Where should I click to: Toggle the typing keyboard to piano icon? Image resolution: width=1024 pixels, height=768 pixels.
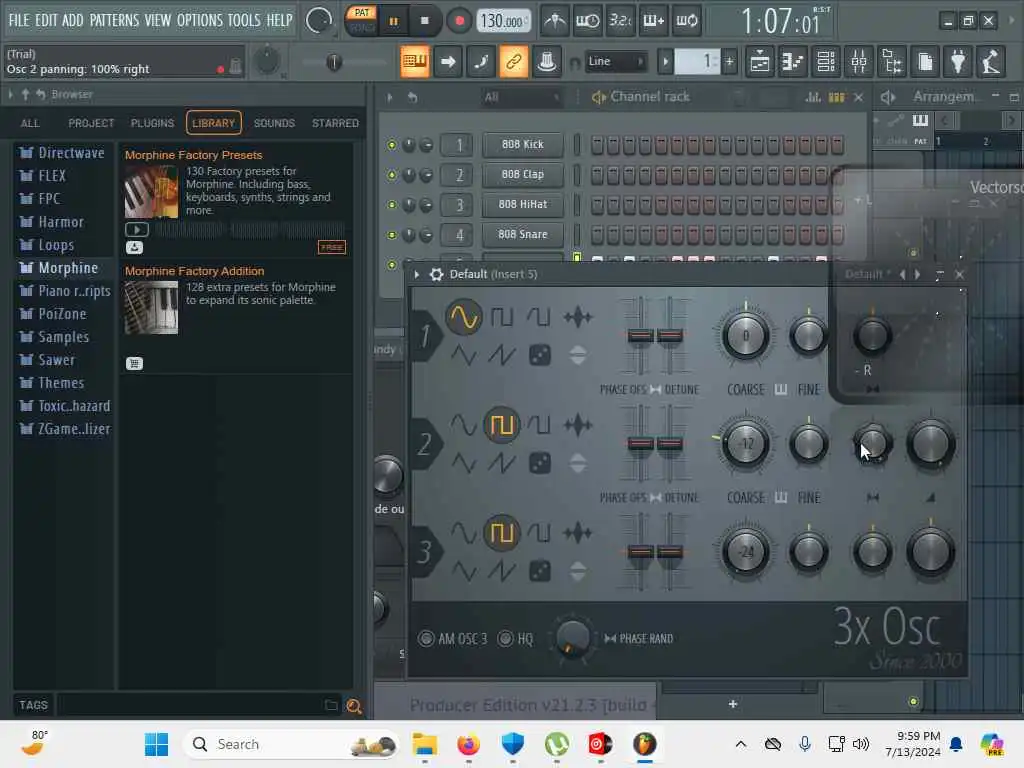[415, 61]
